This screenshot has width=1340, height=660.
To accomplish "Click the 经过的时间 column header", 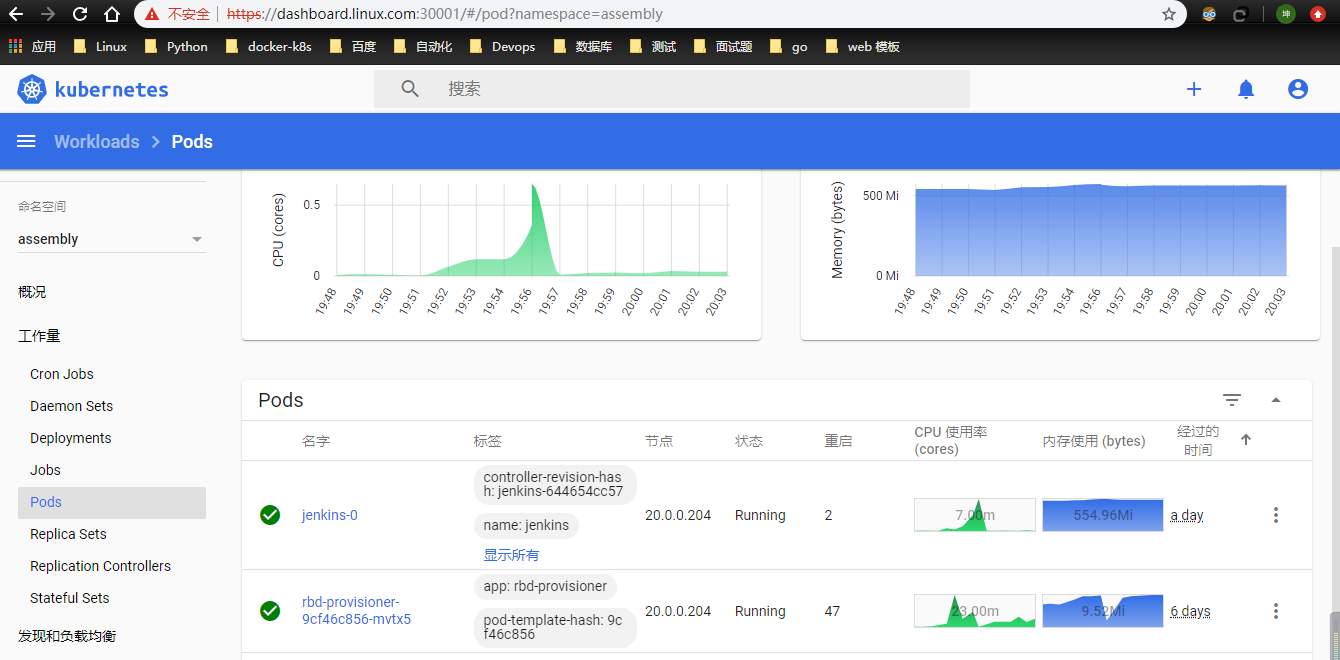I will [1198, 441].
